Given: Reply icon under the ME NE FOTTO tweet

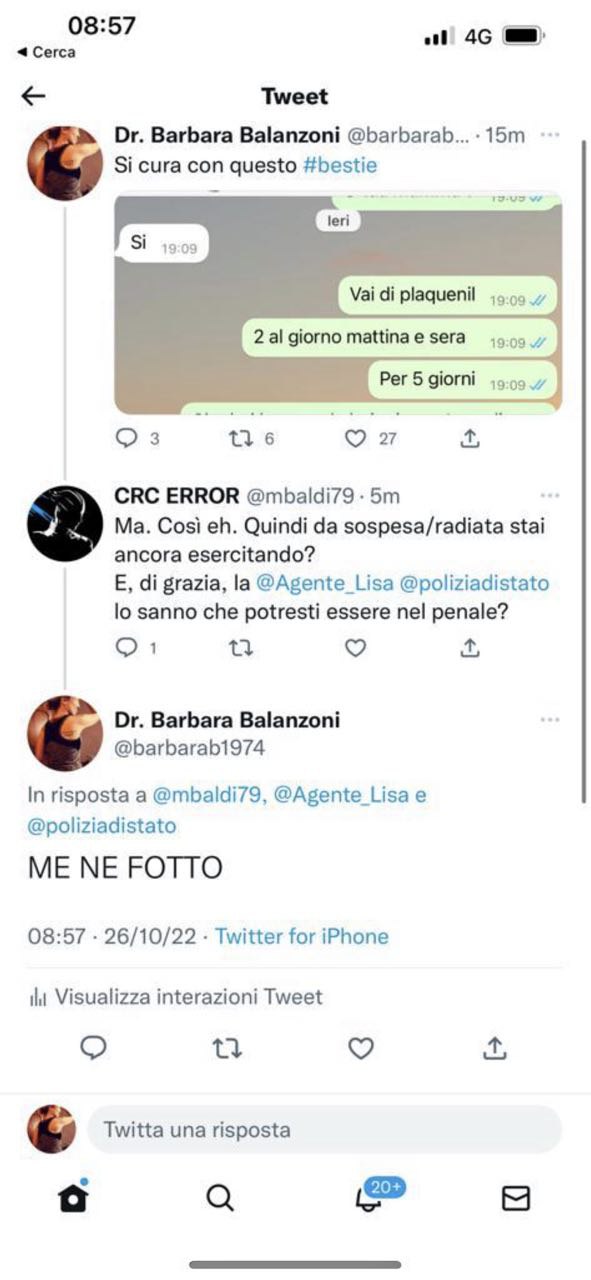Looking at the screenshot, I should (x=93, y=1048).
